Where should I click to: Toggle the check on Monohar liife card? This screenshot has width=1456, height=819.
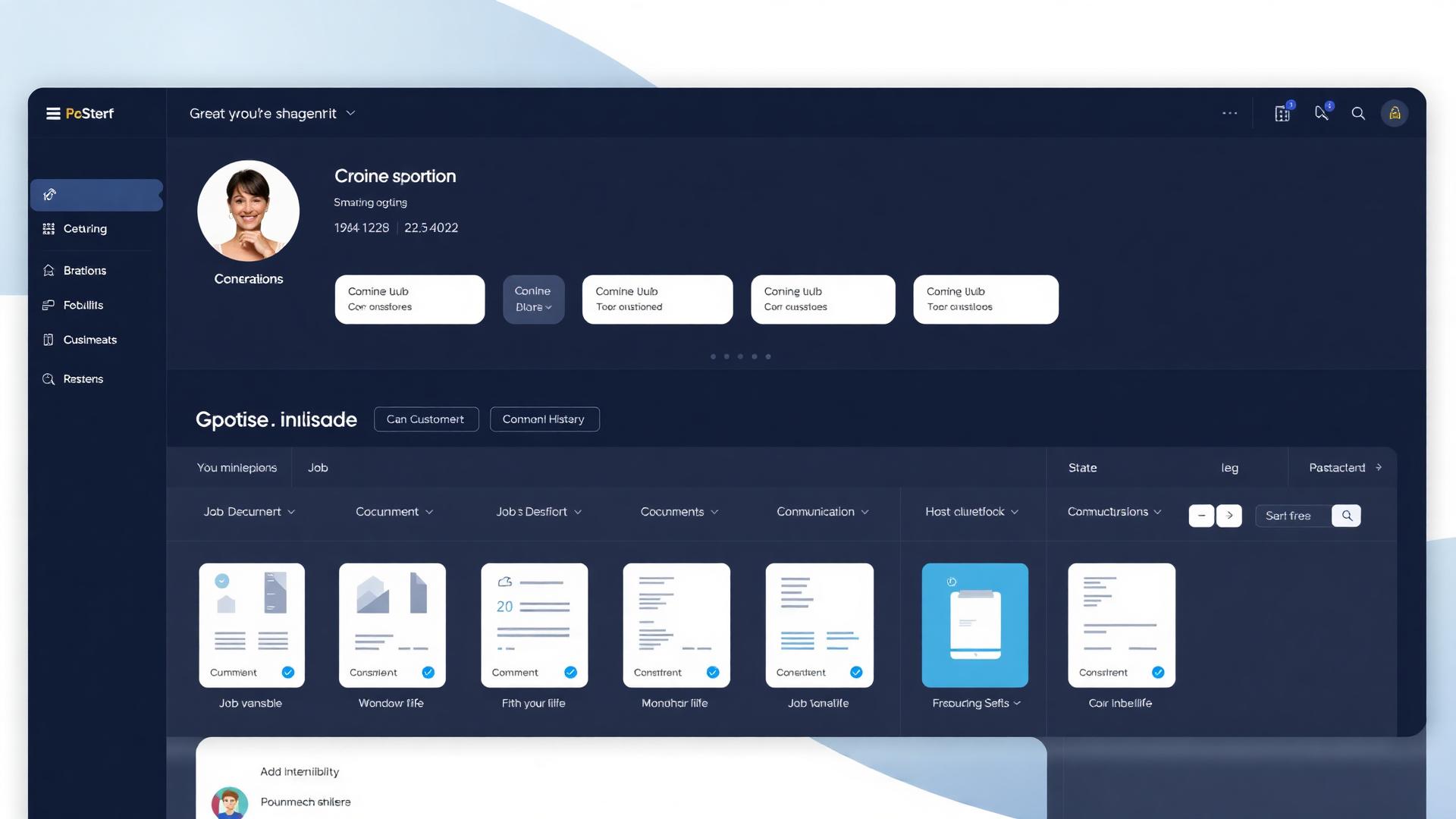(713, 673)
